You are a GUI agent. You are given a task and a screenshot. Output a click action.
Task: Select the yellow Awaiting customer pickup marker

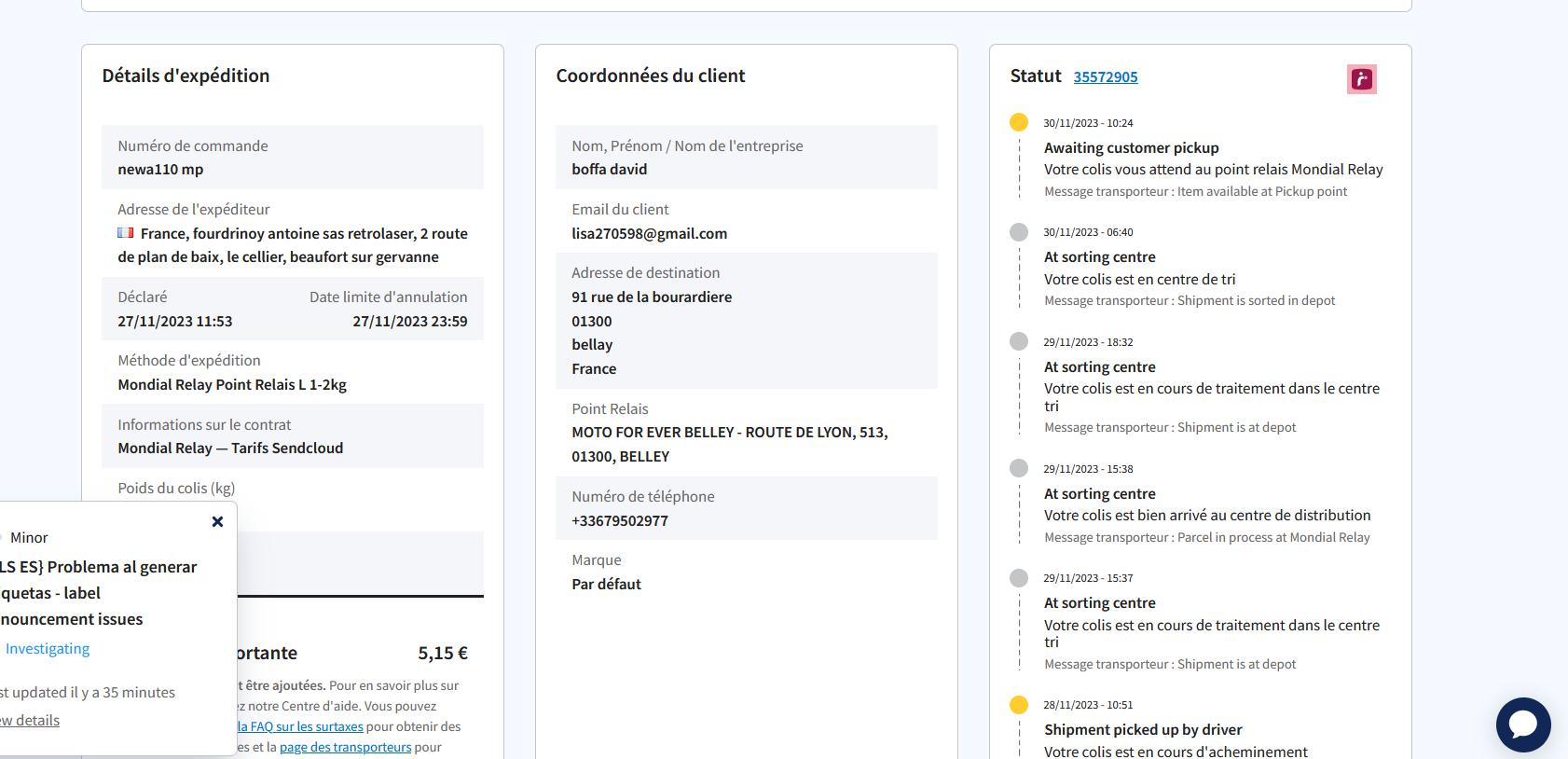click(x=1019, y=122)
